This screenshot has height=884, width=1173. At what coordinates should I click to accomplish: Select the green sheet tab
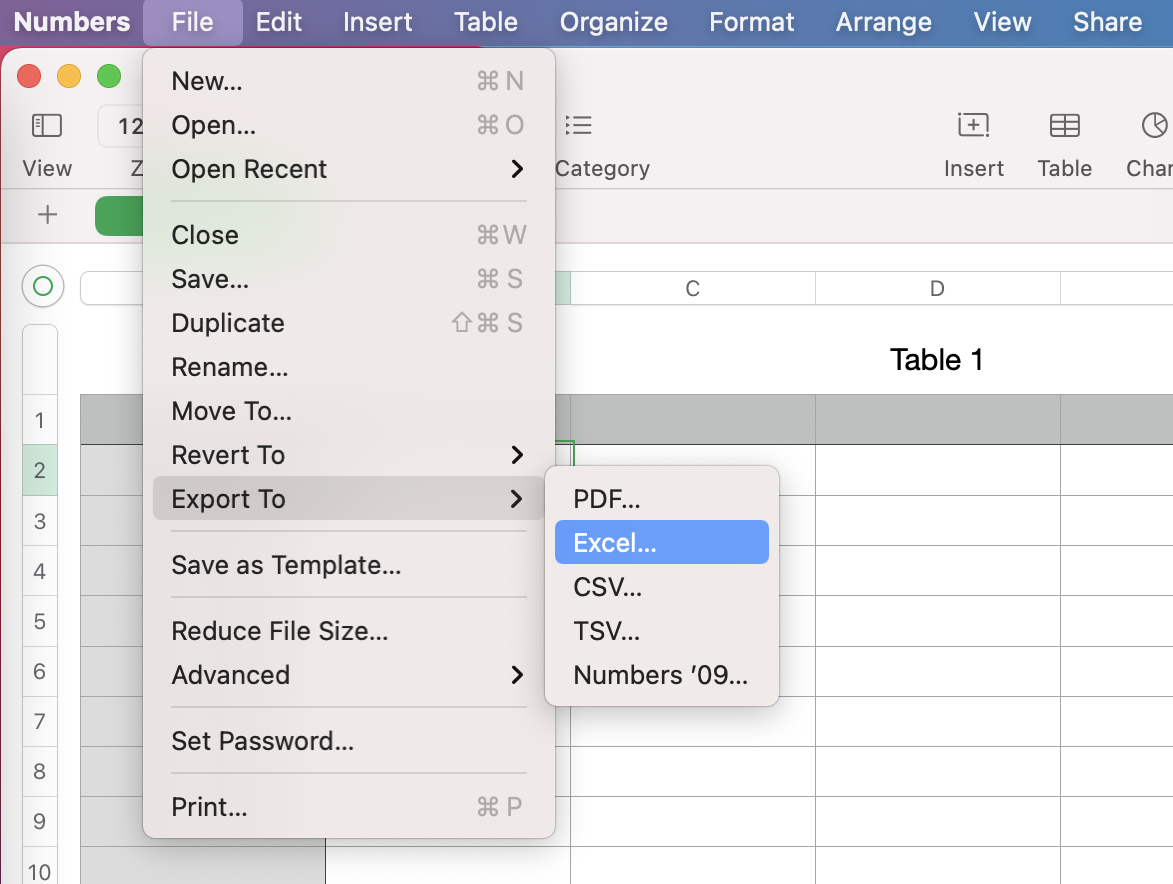pyautogui.click(x=119, y=215)
